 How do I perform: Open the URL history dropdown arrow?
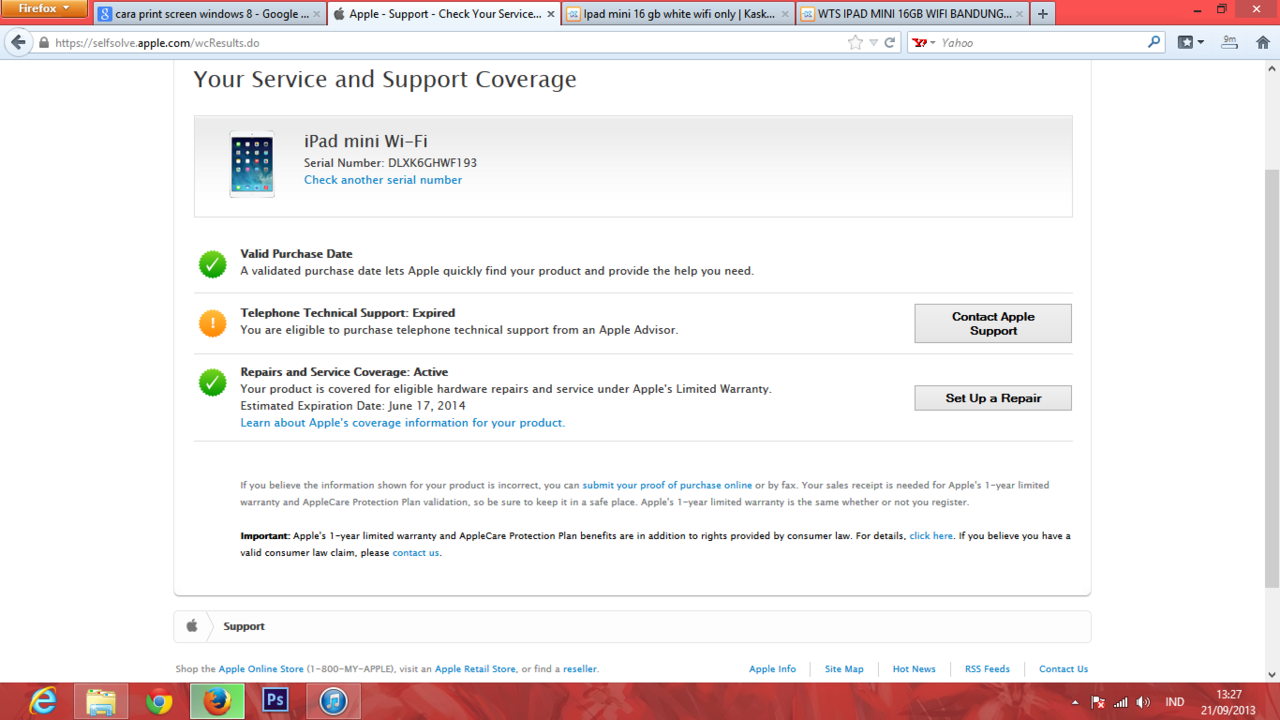coord(873,43)
